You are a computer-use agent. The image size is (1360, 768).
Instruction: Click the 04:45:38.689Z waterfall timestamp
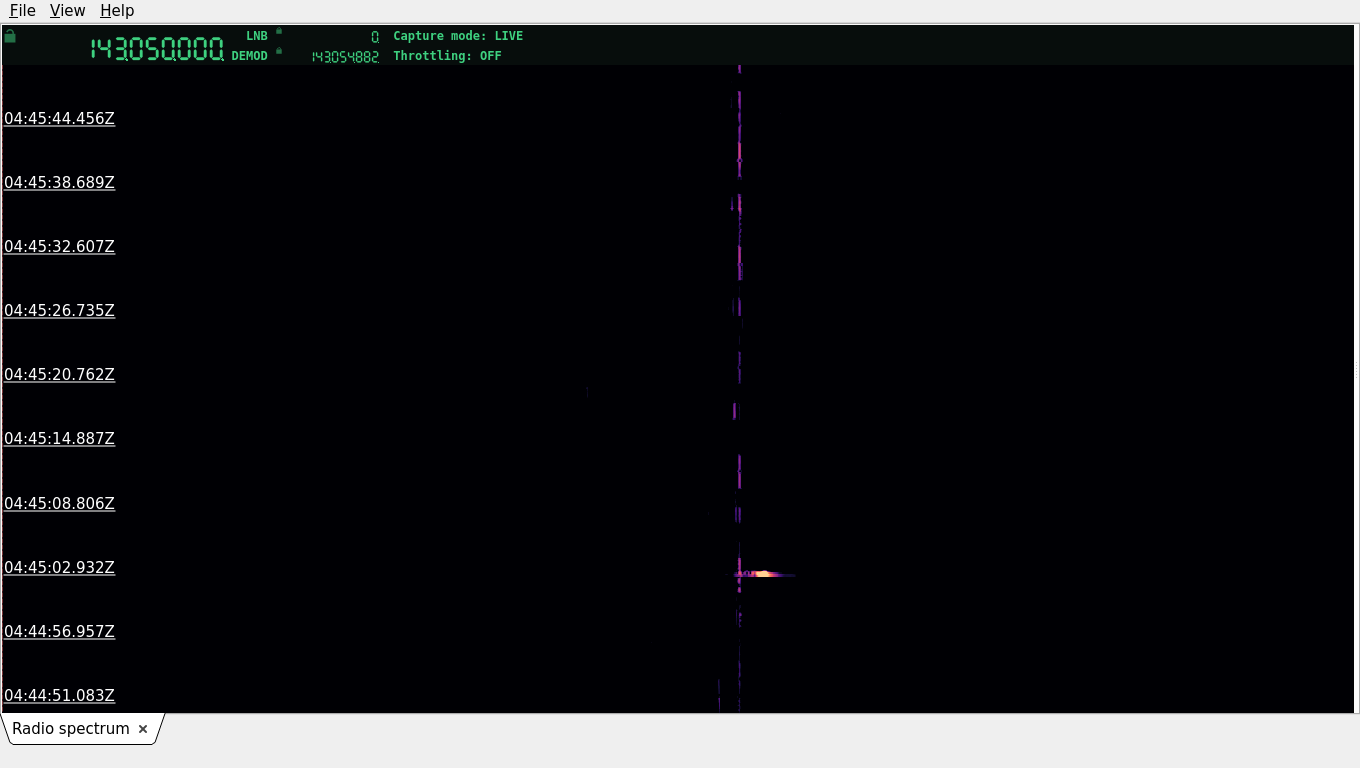coord(60,183)
